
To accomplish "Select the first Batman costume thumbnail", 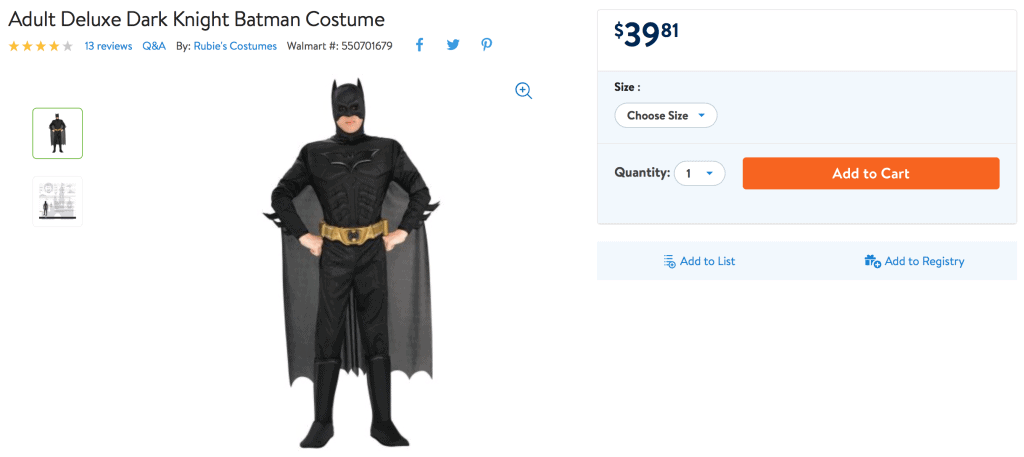I will tap(58, 133).
